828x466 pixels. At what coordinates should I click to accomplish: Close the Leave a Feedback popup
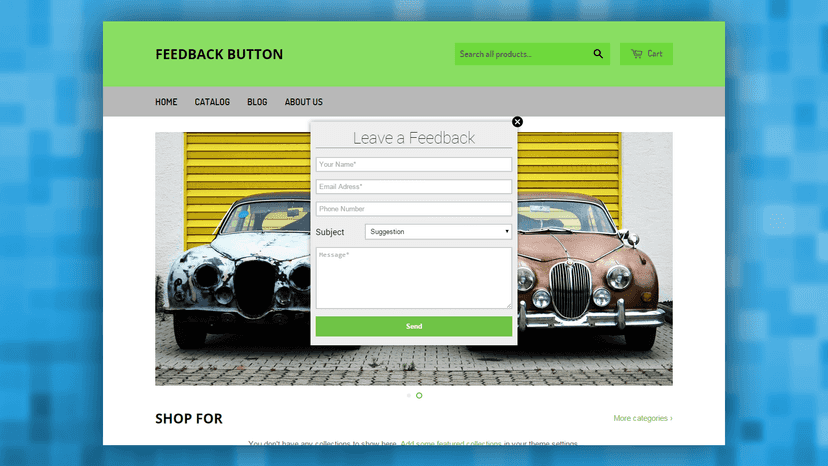coord(517,122)
